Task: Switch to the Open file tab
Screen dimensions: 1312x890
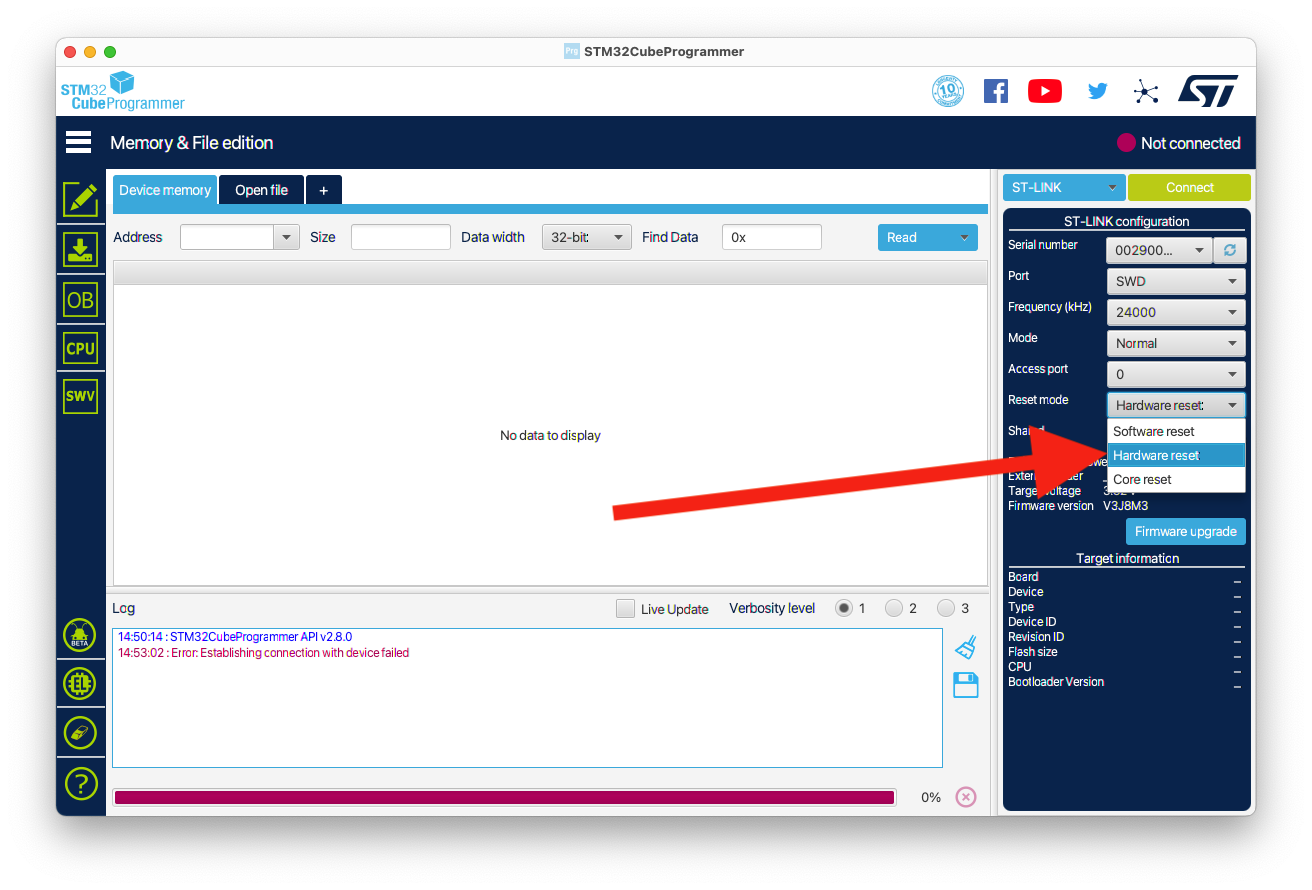Action: tap(261, 190)
